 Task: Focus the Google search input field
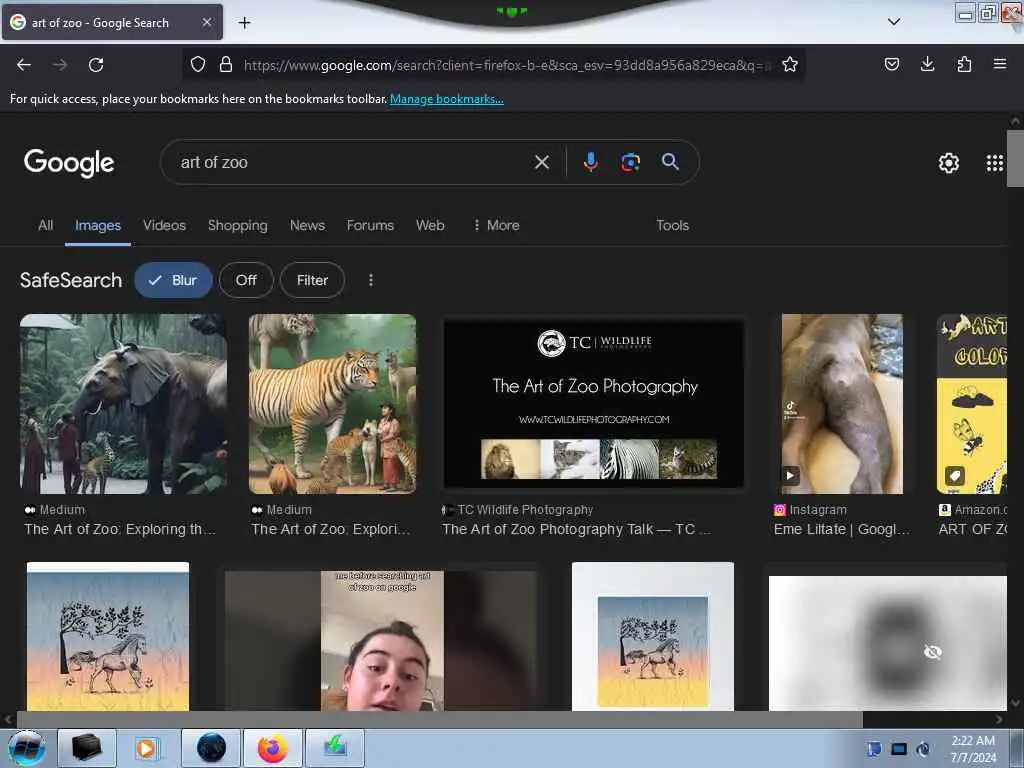click(x=353, y=163)
